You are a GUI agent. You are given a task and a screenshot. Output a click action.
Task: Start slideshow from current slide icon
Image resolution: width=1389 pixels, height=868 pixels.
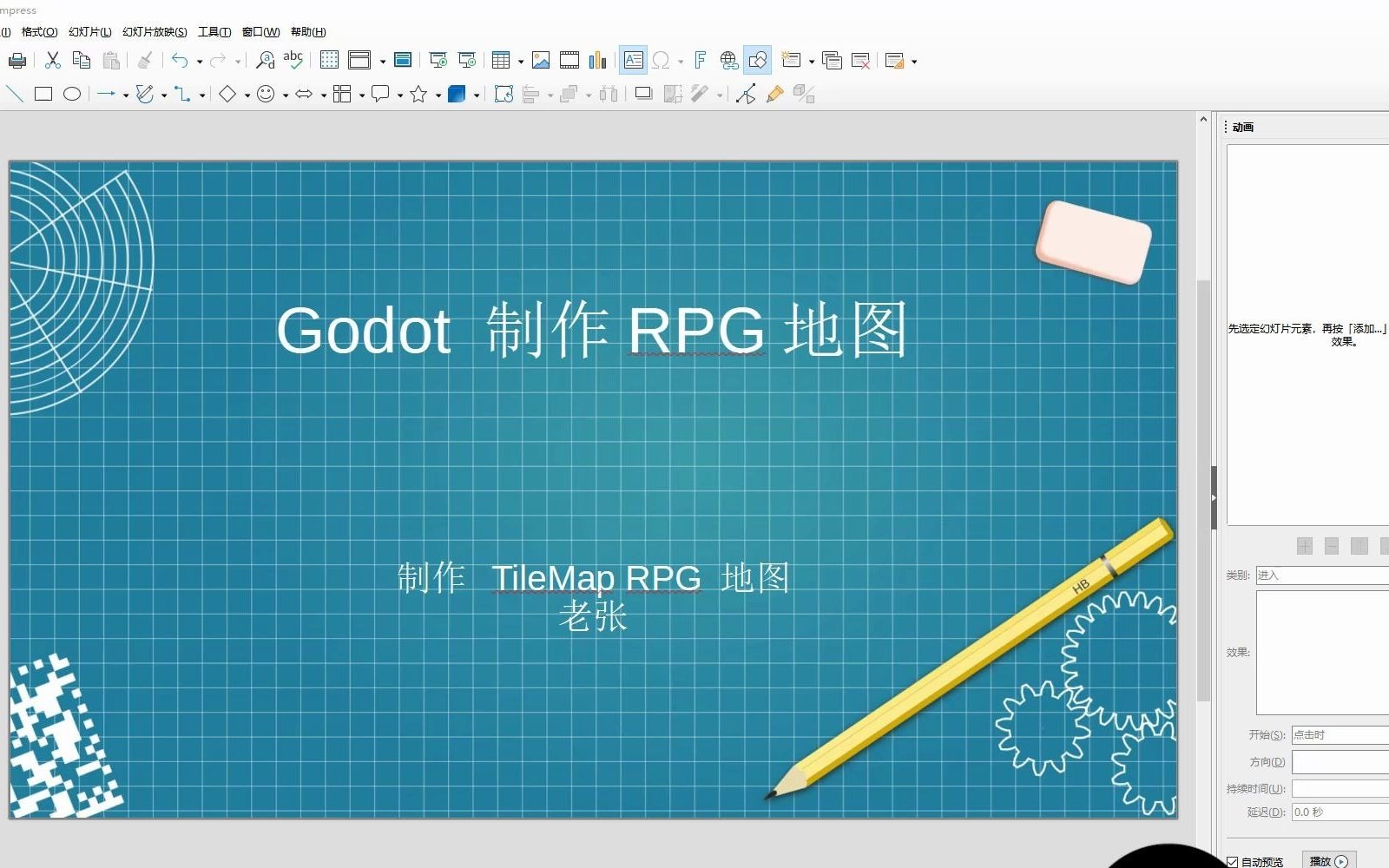tap(467, 61)
